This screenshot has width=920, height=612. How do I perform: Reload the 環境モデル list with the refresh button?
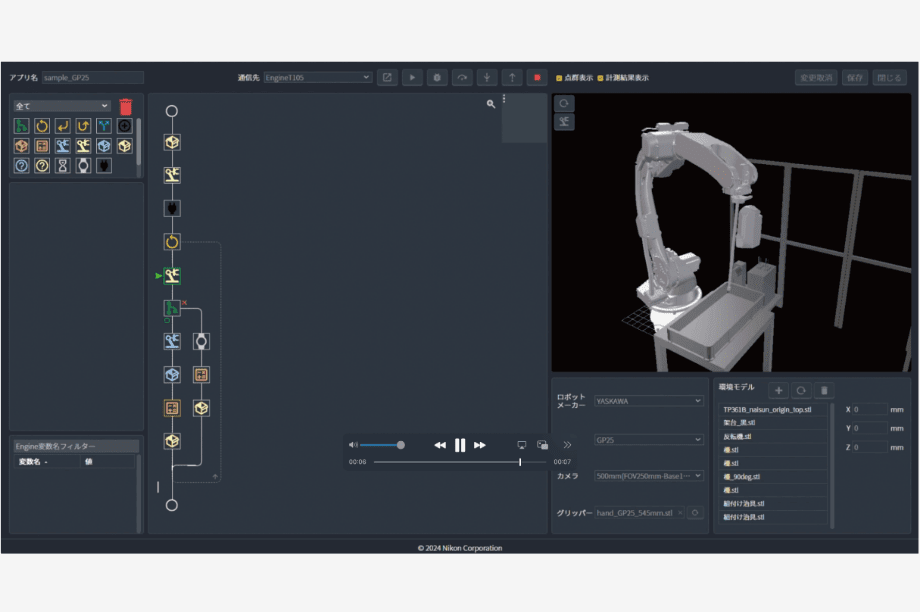coord(801,390)
